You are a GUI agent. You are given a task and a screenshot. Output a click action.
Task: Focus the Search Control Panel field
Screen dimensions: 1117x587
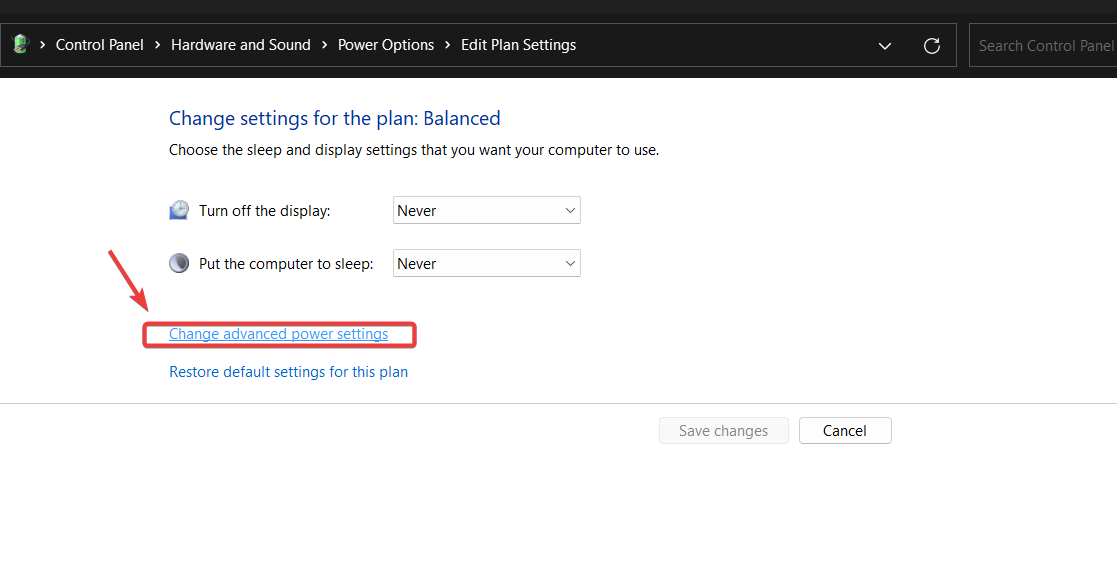[1045, 45]
